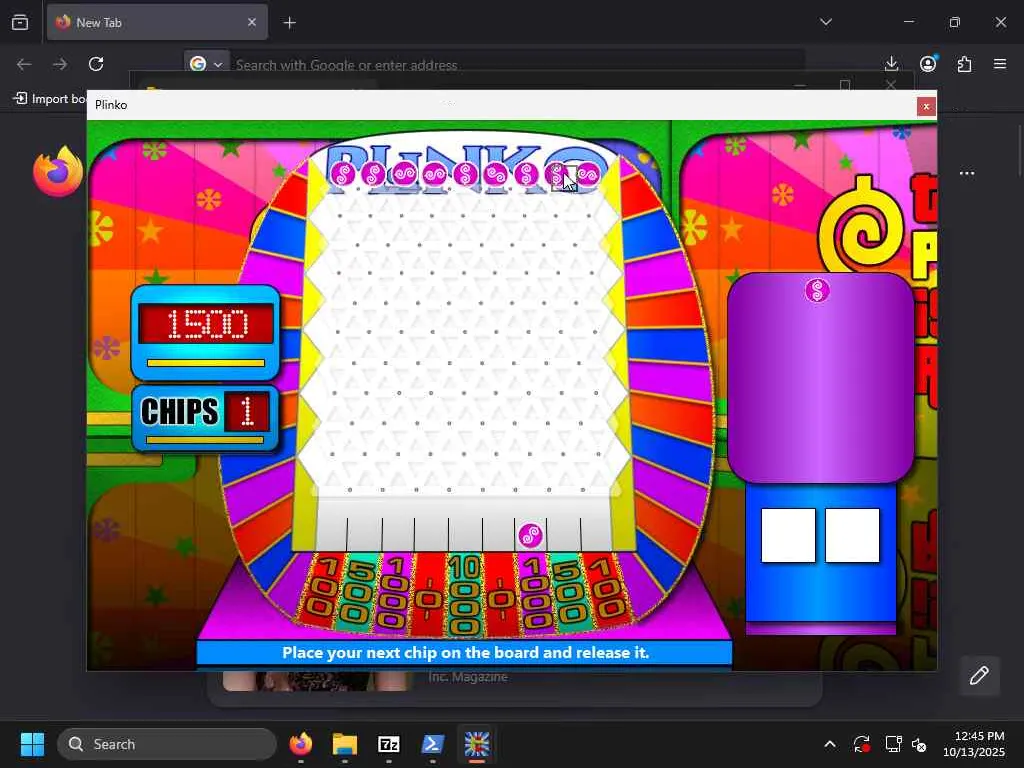This screenshot has width=1024, height=768.
Task: Click the taskbar Search box
Action: [x=167, y=744]
